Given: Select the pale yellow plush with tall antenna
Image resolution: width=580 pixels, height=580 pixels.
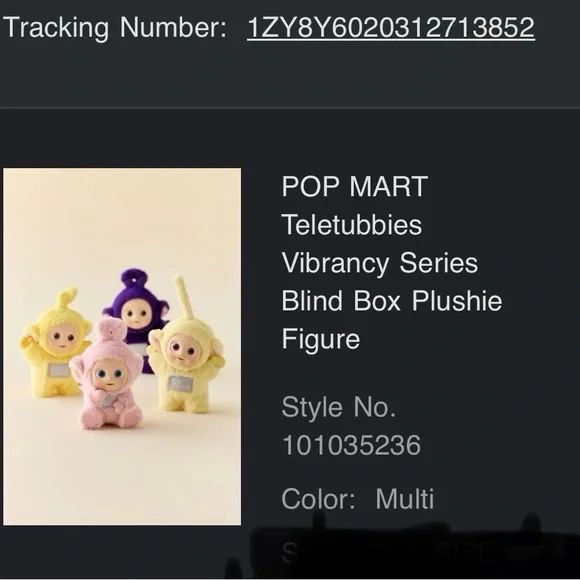Looking at the screenshot, I should [185, 348].
